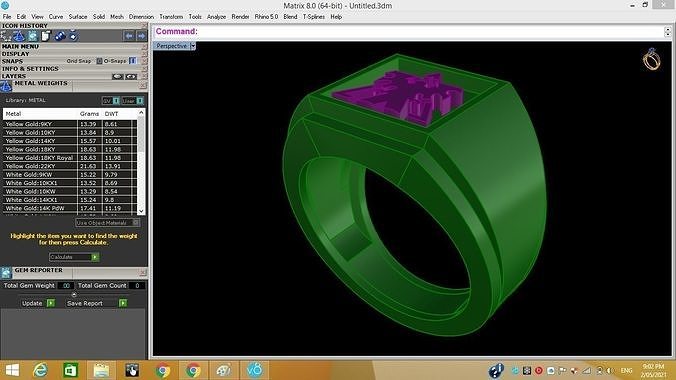Click the Metal Weights panel scale icon

tap(6, 86)
